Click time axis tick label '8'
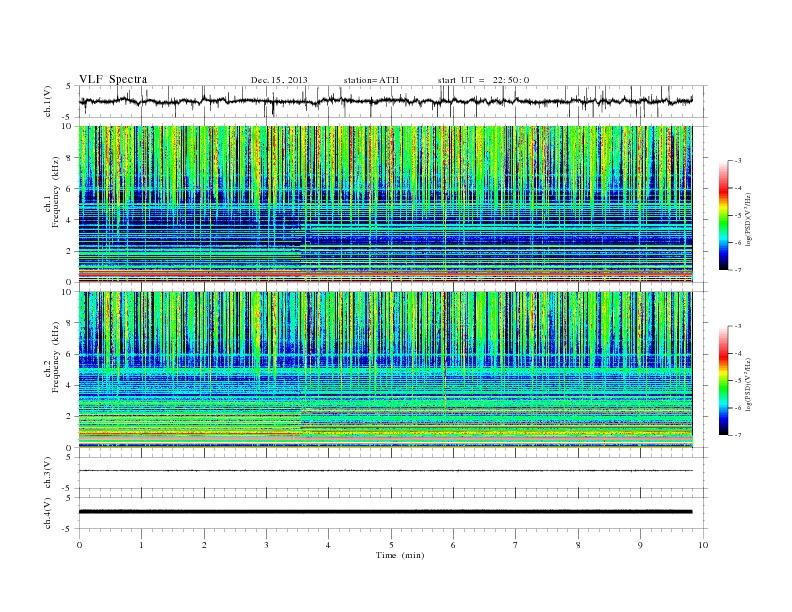 coord(578,545)
